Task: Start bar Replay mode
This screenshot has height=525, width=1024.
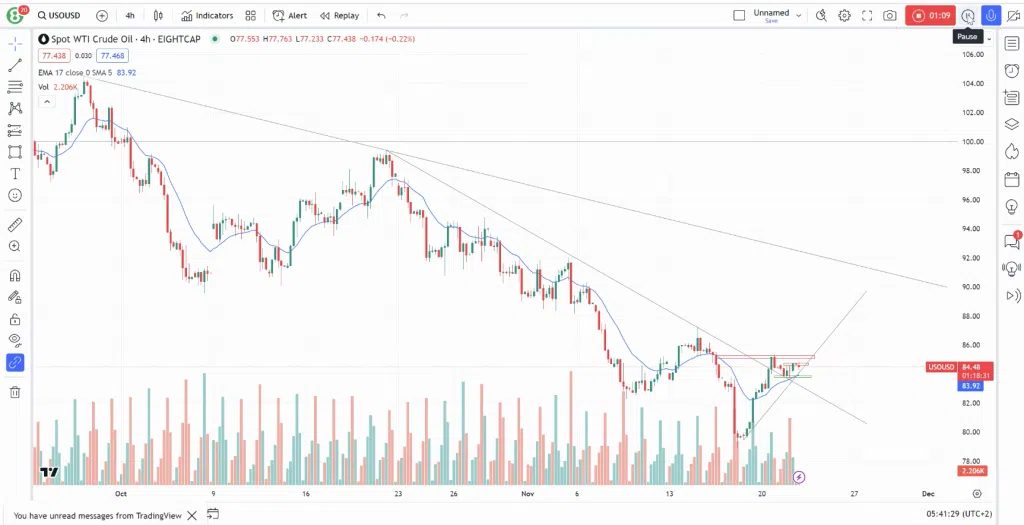Action: coord(339,16)
